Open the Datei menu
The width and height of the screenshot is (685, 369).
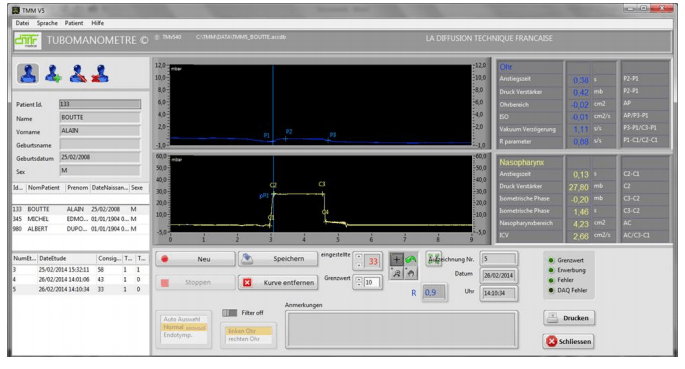(x=22, y=23)
